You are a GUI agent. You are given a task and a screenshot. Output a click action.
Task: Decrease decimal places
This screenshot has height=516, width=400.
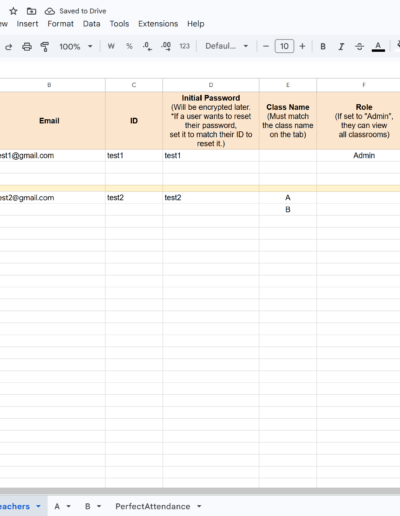pyautogui.click(x=147, y=46)
